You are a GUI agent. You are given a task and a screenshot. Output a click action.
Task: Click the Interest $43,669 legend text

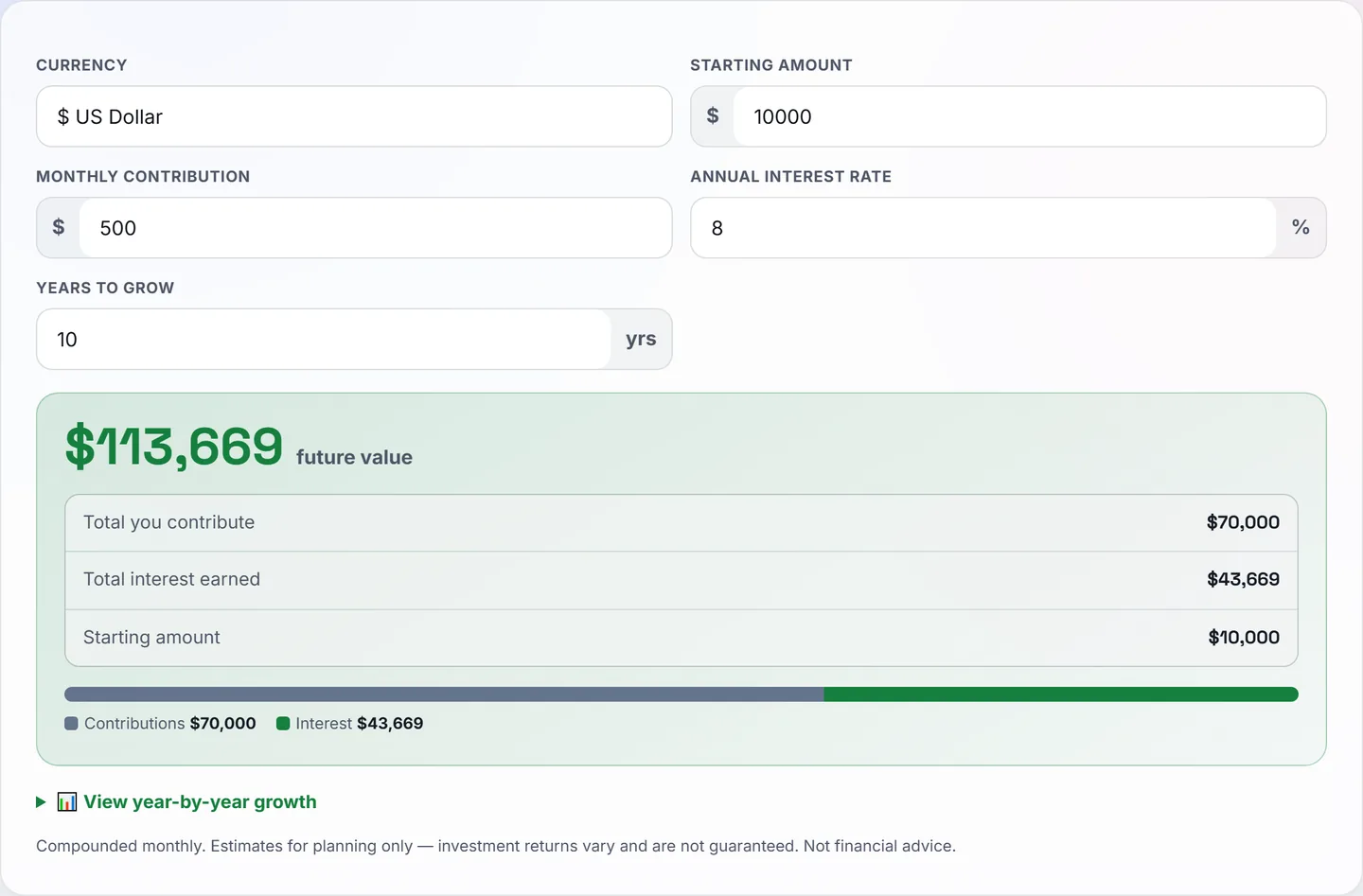360,724
